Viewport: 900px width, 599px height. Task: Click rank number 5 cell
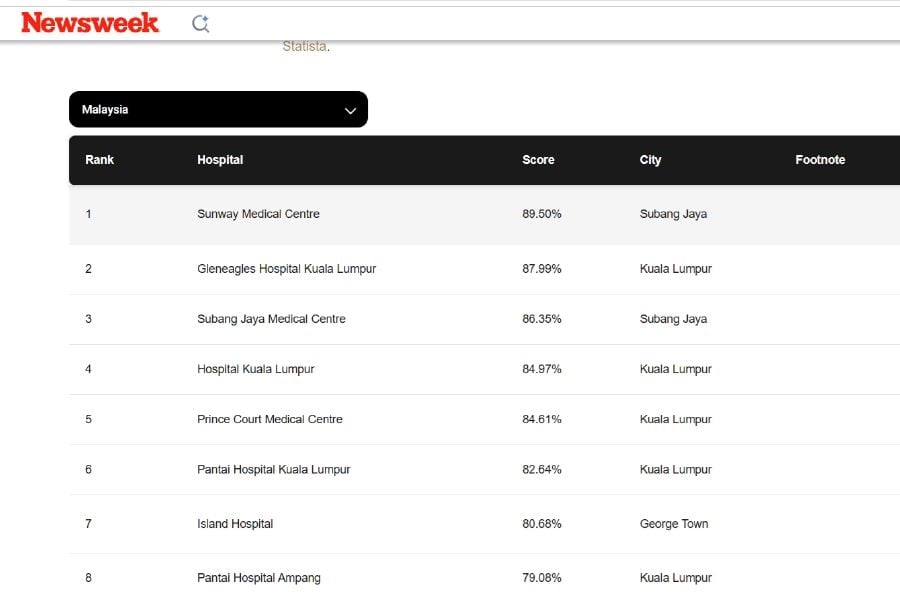(x=88, y=419)
